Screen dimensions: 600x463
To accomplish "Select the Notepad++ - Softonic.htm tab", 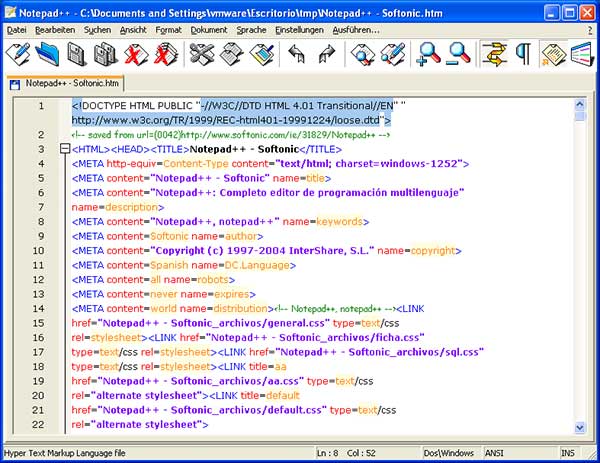I will click(65, 83).
